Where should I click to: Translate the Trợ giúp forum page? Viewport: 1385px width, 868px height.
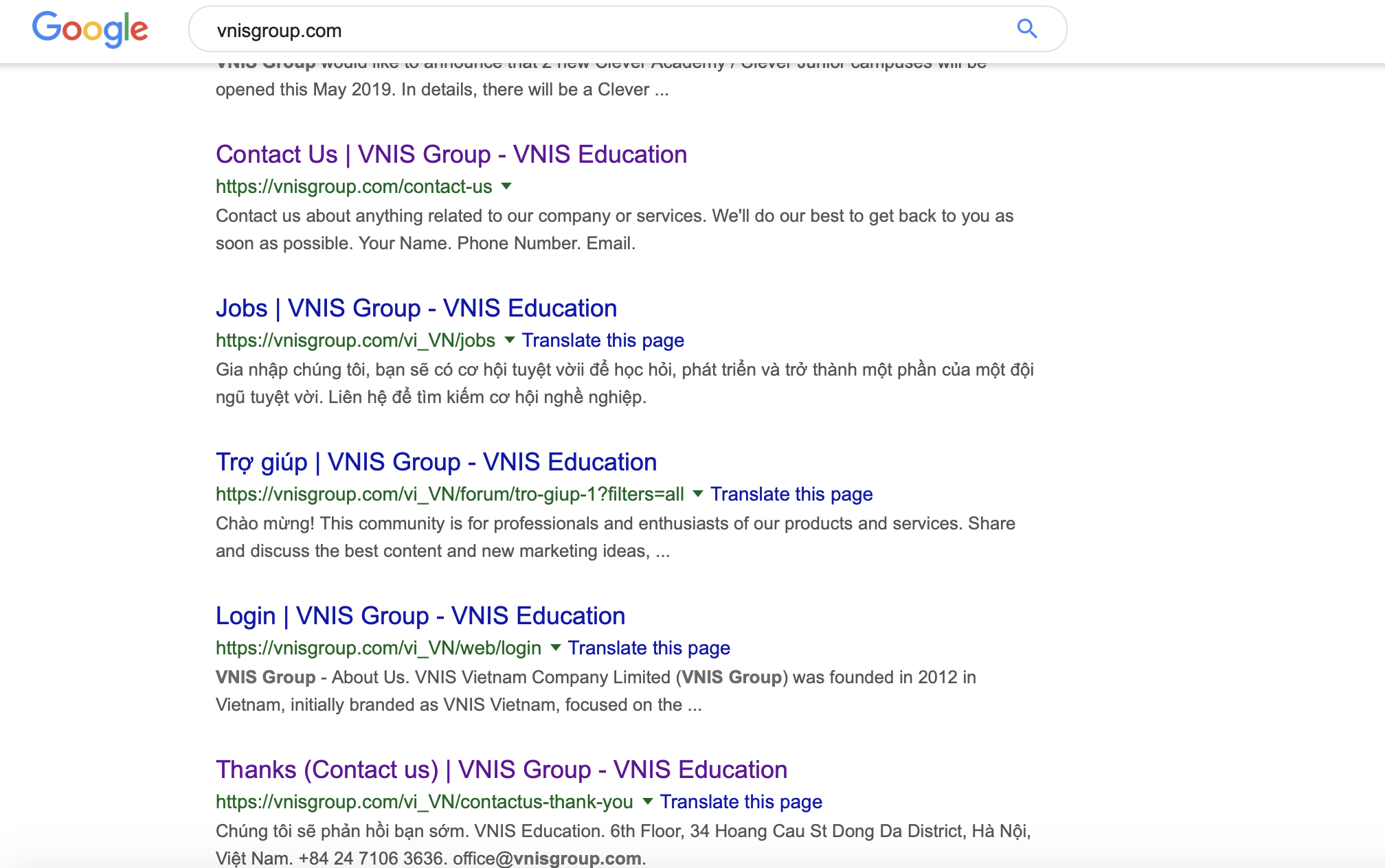(791, 494)
